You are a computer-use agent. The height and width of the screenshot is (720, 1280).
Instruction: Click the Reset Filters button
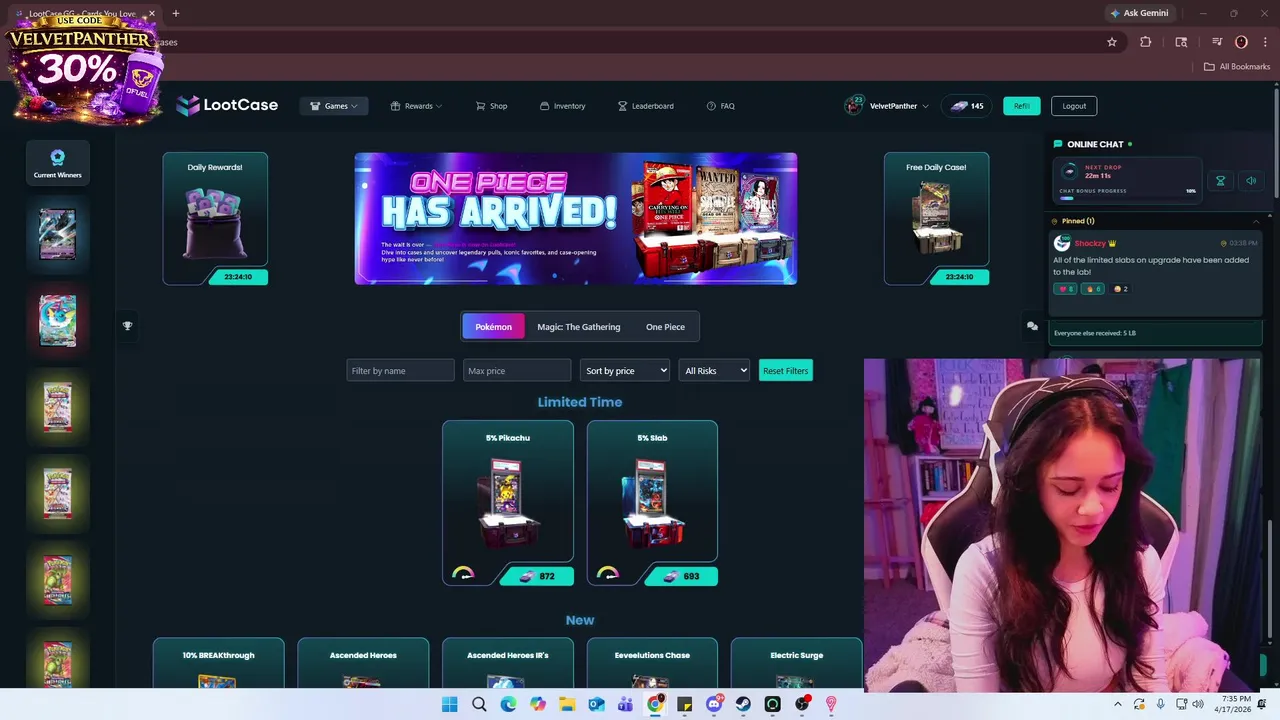pyautogui.click(x=785, y=371)
